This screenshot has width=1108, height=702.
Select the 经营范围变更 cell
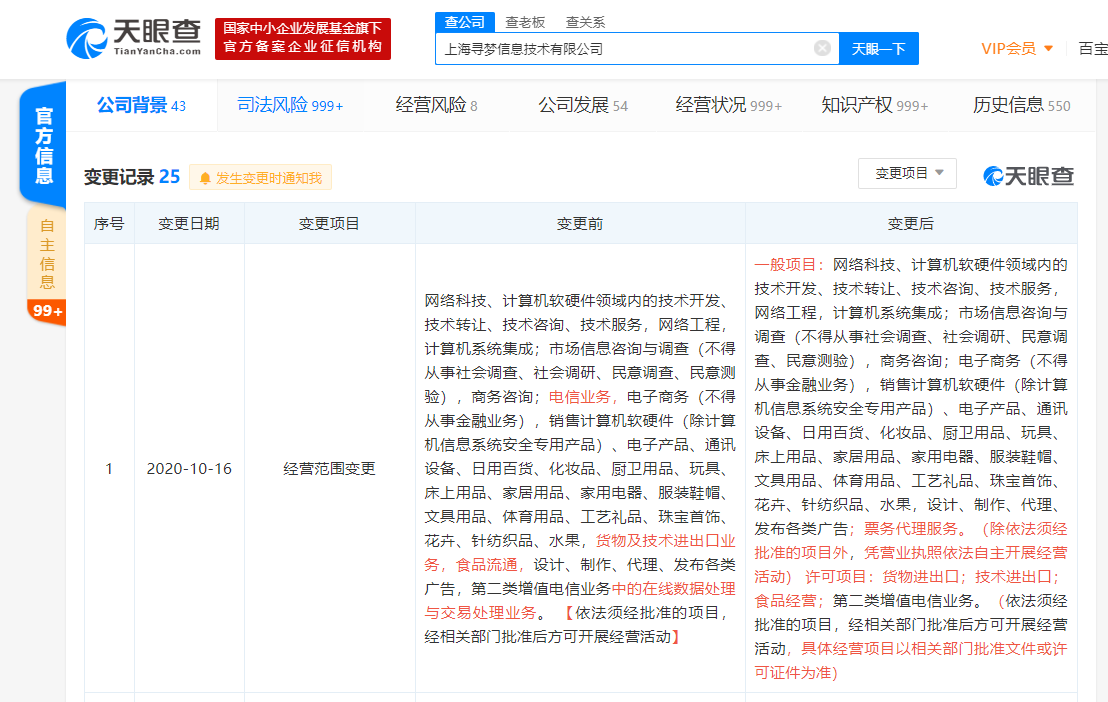[329, 469]
